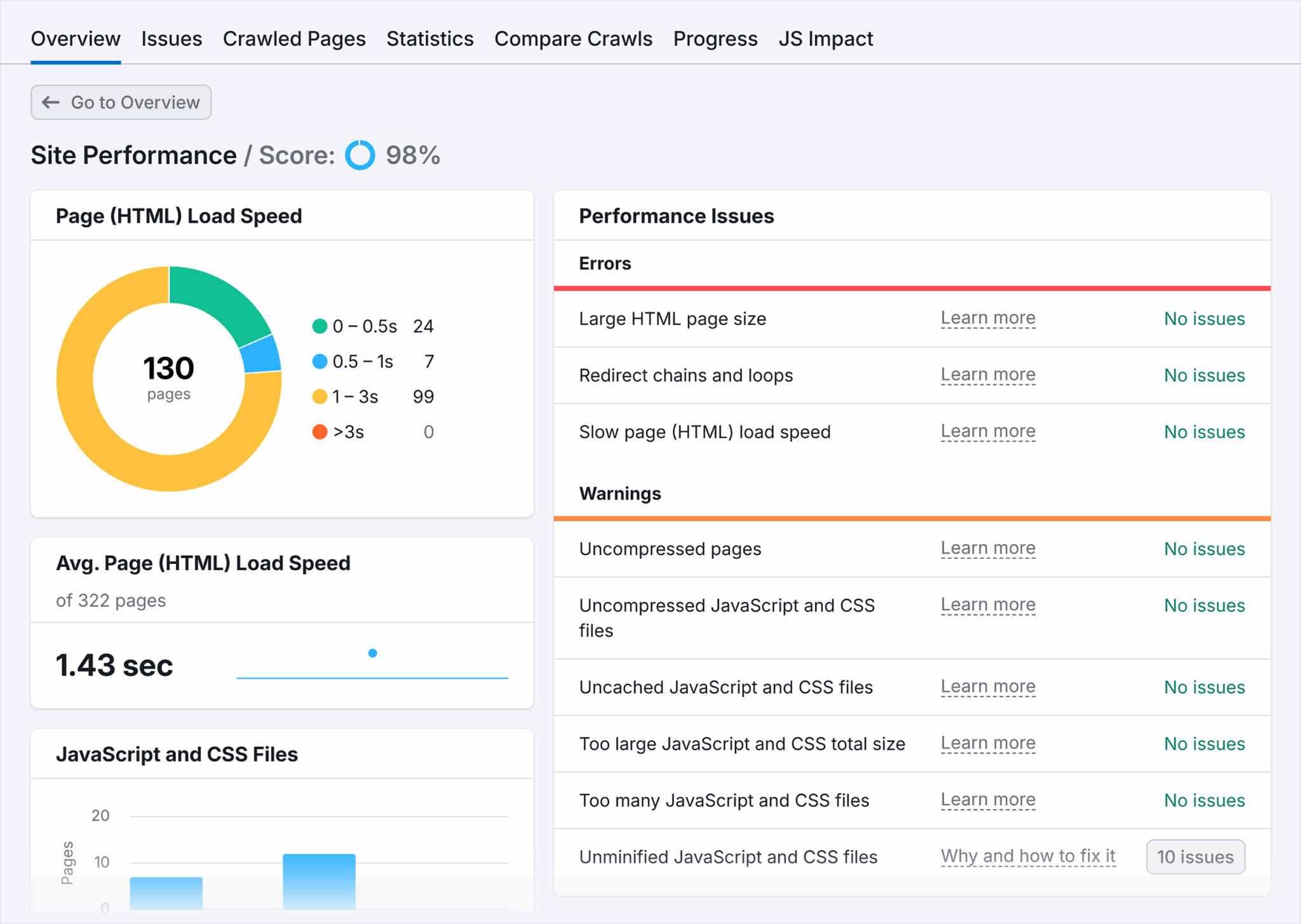1301x924 pixels.
Task: Open the Crawled Pages tab
Action: (x=294, y=39)
